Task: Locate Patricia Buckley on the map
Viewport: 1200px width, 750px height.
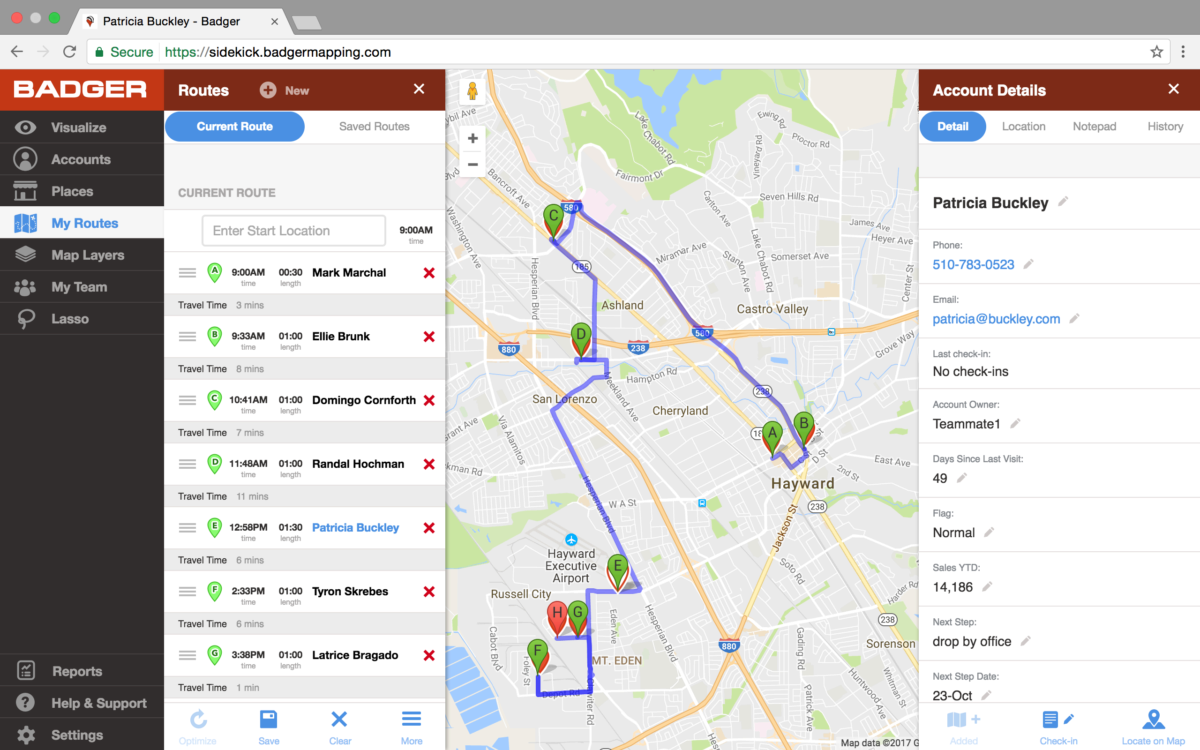Action: click(x=1153, y=725)
